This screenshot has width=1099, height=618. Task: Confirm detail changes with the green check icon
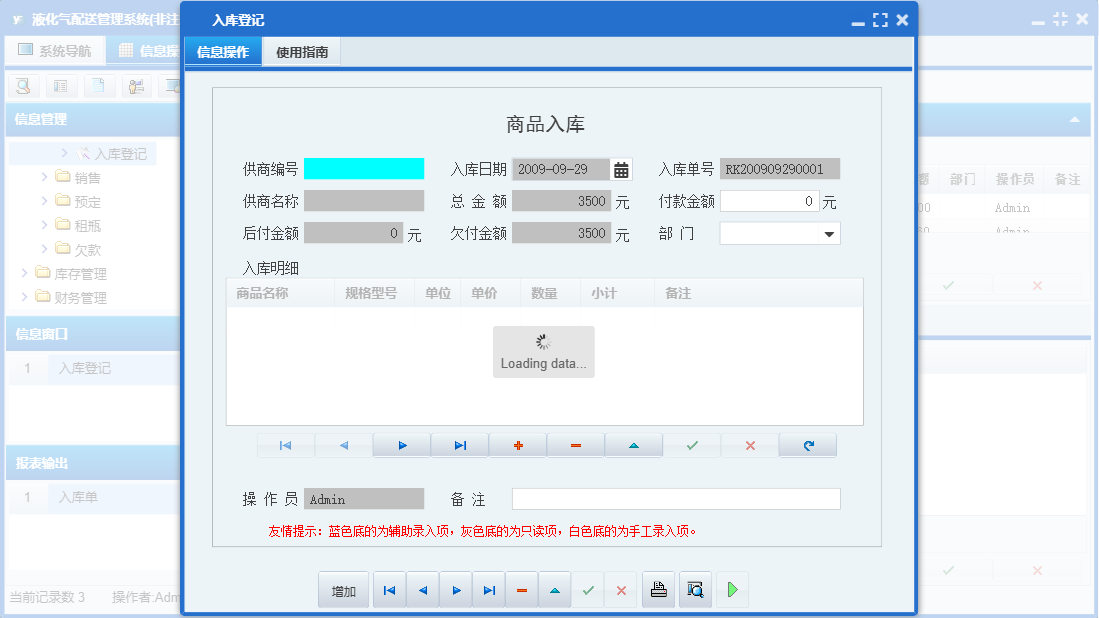click(x=692, y=445)
